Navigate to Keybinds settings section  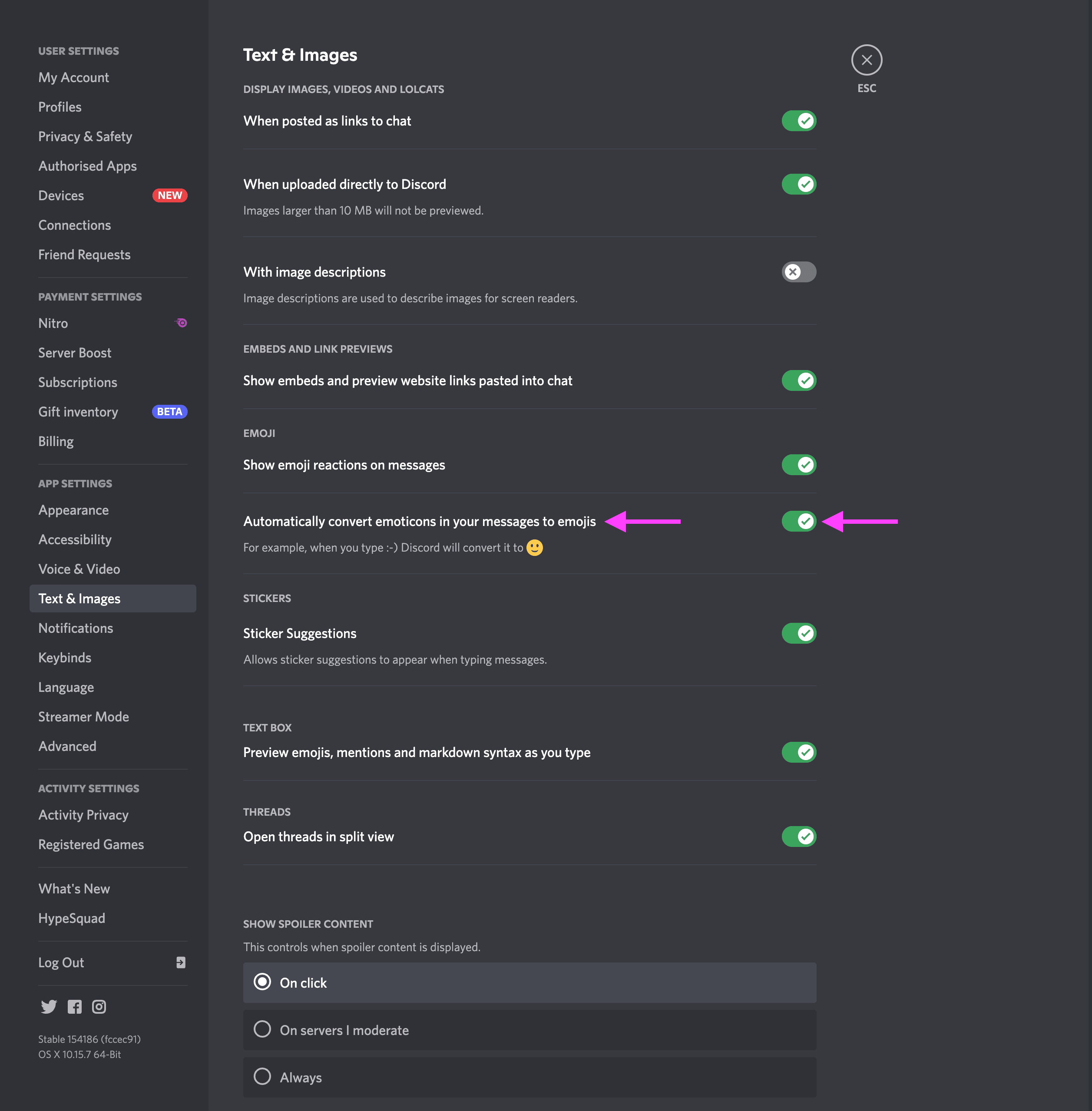(x=64, y=657)
